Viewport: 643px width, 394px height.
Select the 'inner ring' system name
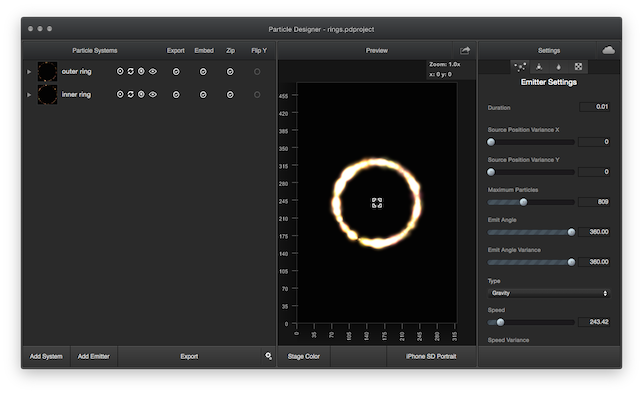[76, 94]
